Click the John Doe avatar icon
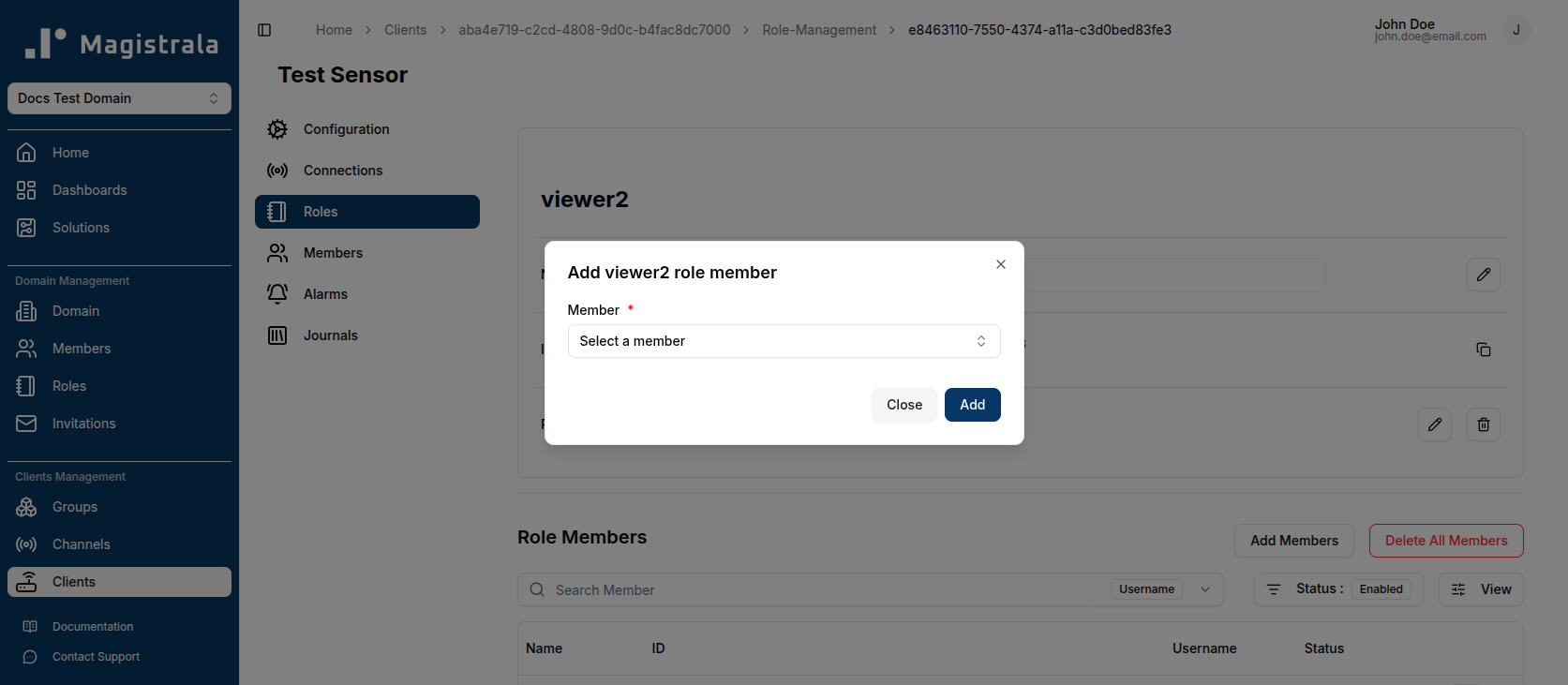1568x685 pixels. coord(1516,30)
